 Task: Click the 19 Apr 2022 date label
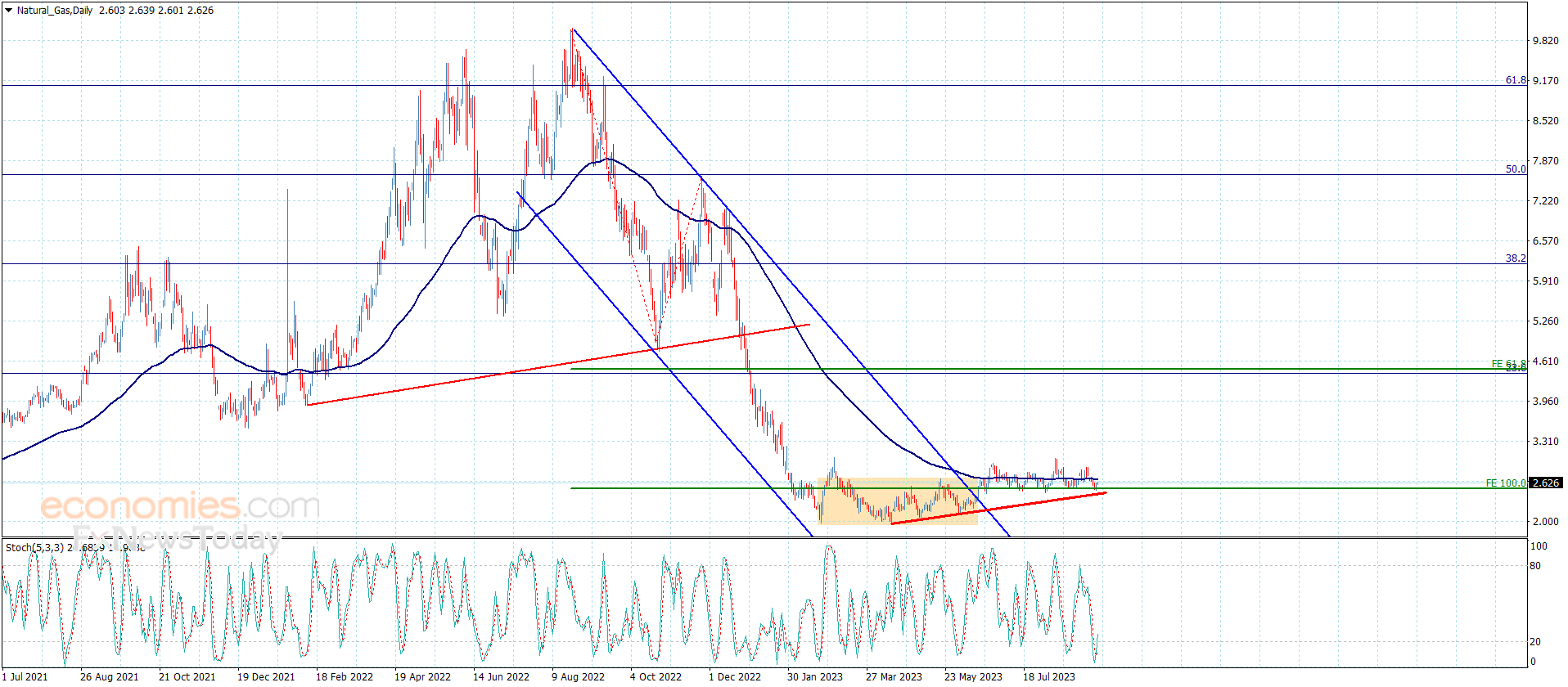click(x=422, y=676)
